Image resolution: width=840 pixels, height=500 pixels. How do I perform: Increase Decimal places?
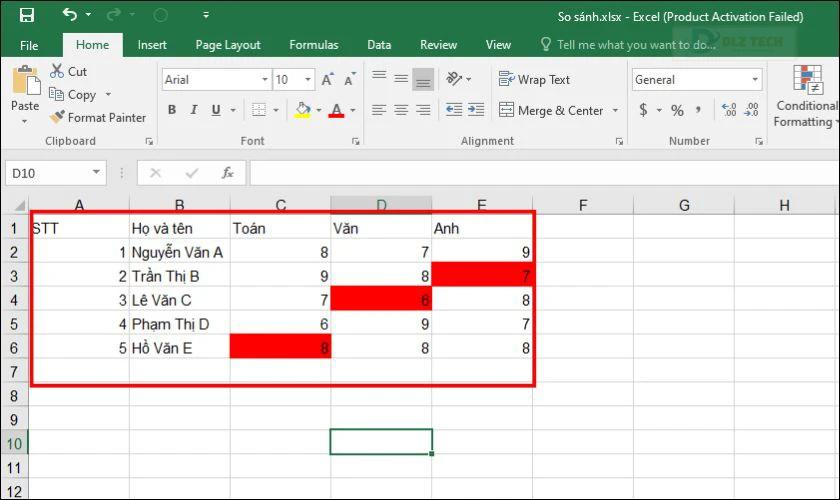pyautogui.click(x=729, y=110)
